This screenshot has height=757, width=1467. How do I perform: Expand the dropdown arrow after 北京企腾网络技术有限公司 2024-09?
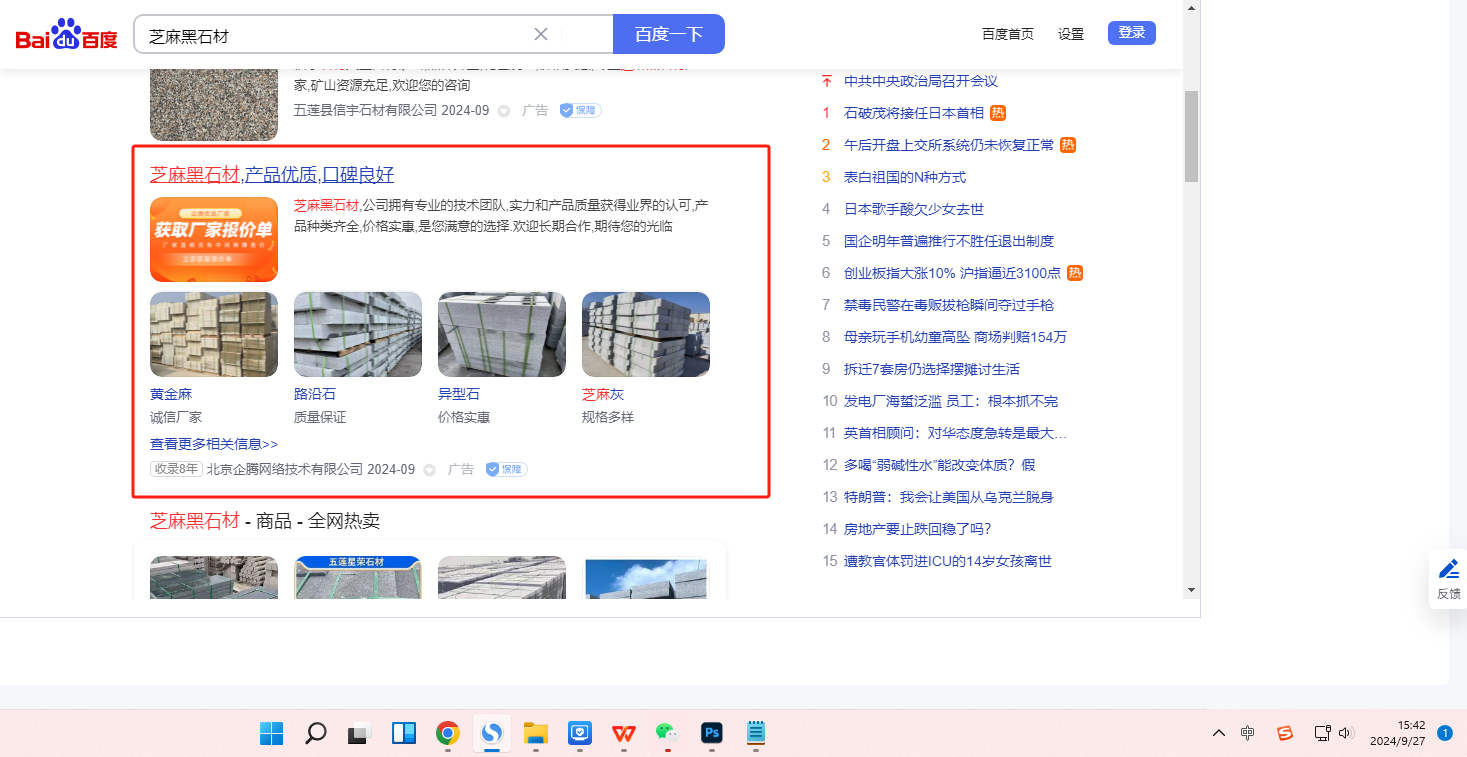tap(430, 470)
